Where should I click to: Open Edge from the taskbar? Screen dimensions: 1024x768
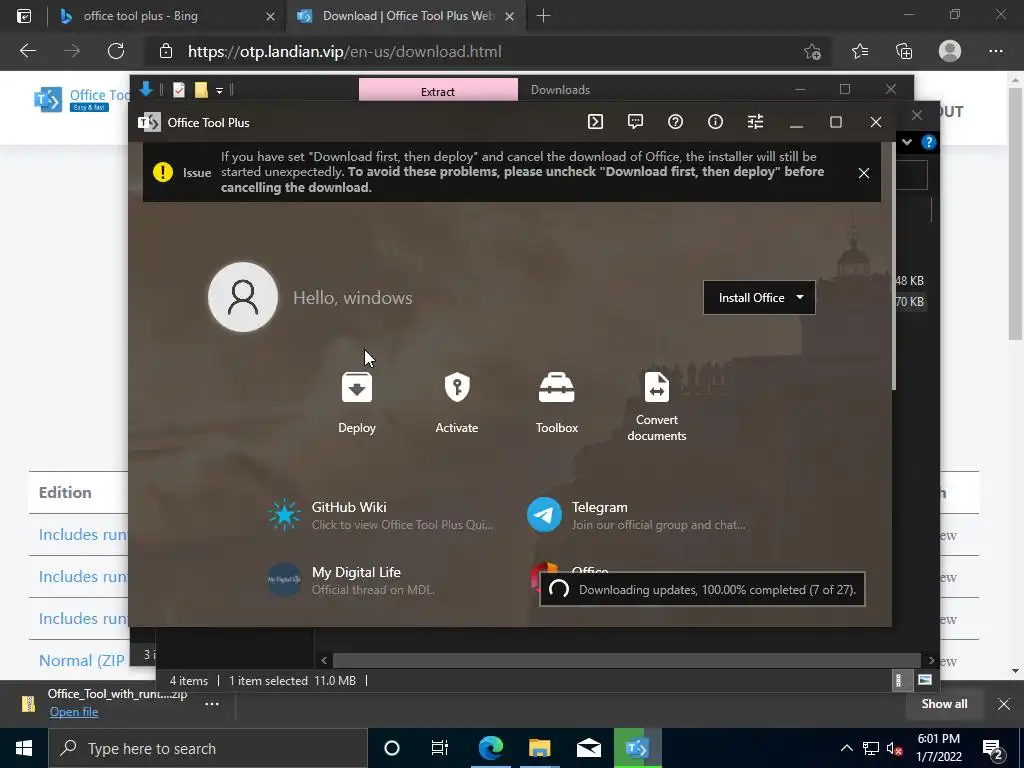pos(490,748)
